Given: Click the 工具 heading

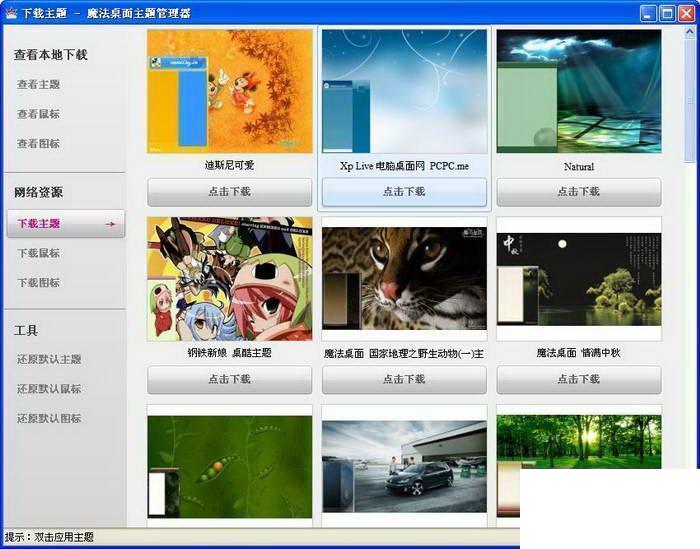Looking at the screenshot, I should (26, 331).
